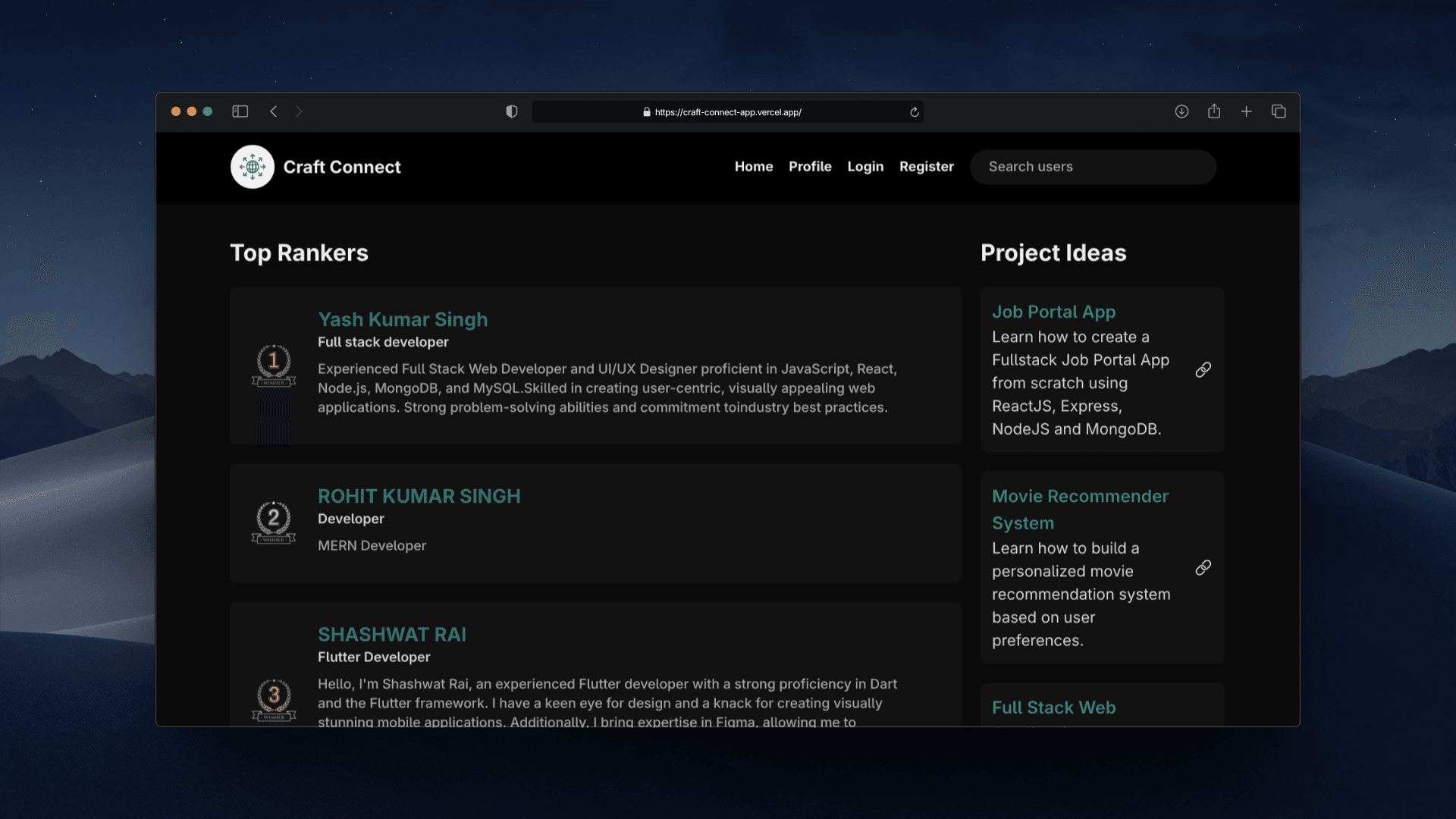This screenshot has width=1456, height=819.
Task: Open the downloads icon in the toolbar
Action: tap(1181, 111)
